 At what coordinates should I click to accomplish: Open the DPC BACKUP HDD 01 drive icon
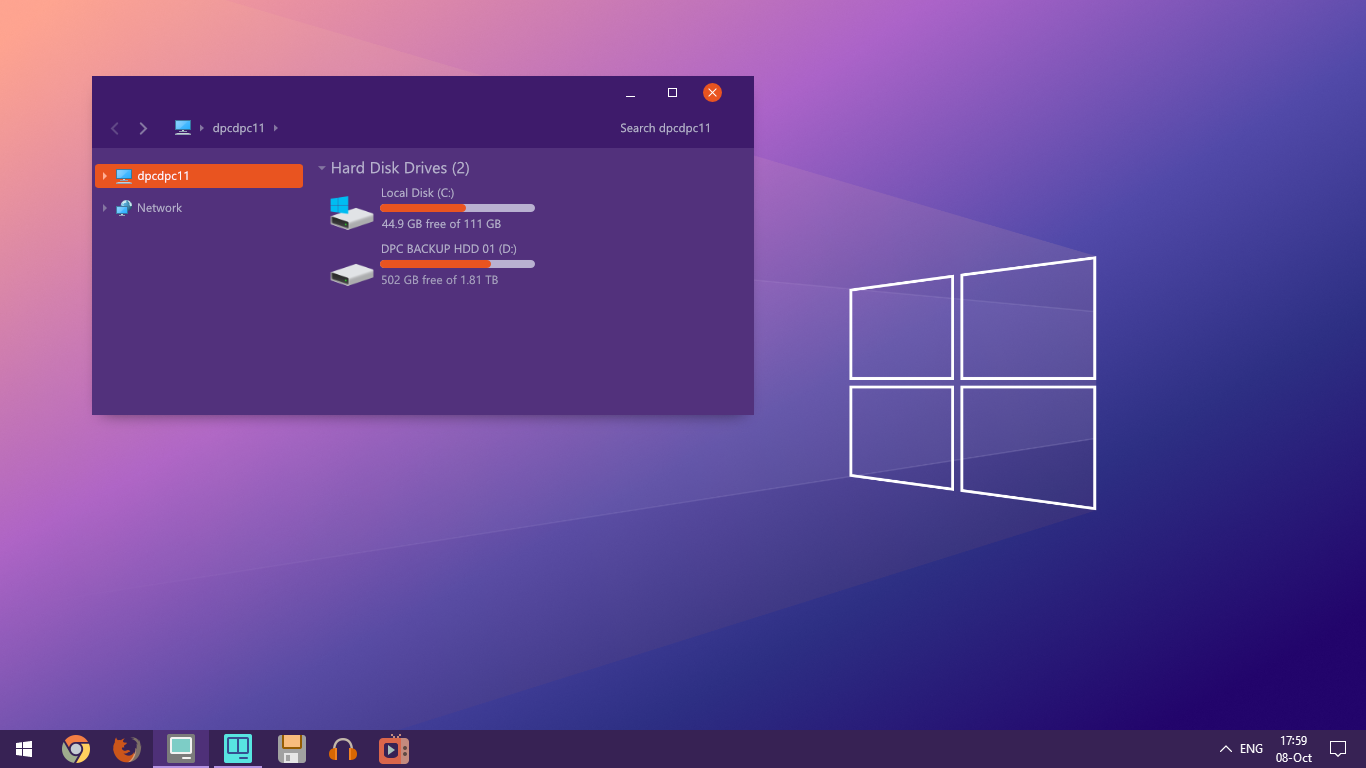point(351,273)
